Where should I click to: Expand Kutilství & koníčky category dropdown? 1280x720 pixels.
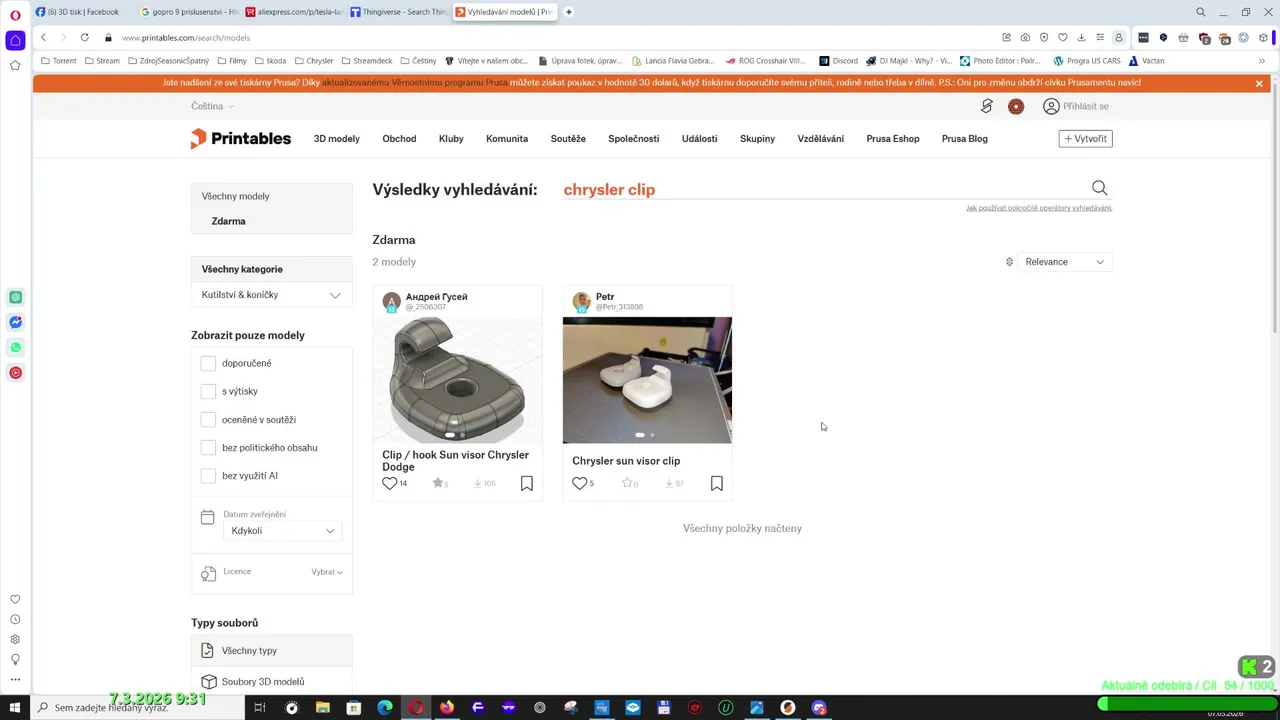(272, 295)
